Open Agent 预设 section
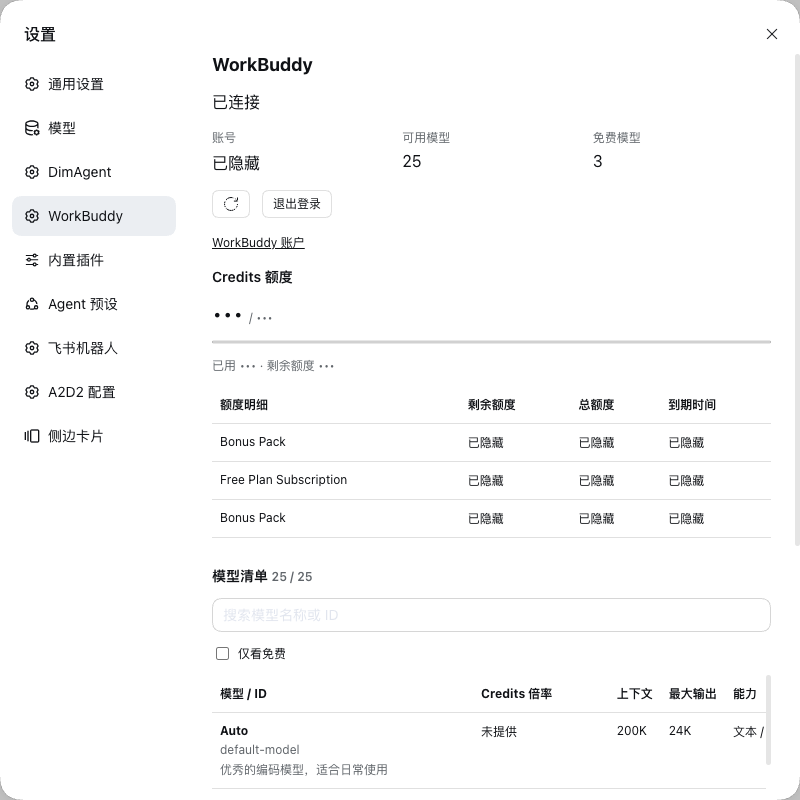The image size is (800, 800). (94, 304)
